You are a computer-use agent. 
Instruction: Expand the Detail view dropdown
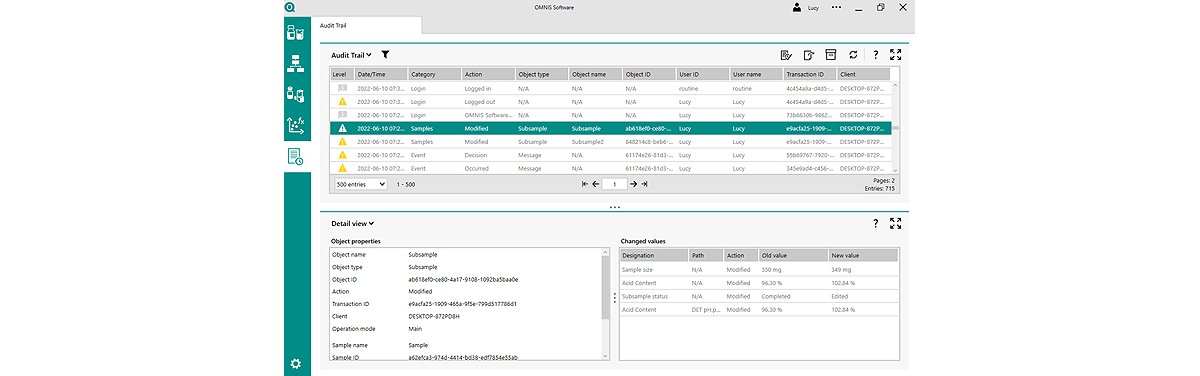tap(352, 224)
